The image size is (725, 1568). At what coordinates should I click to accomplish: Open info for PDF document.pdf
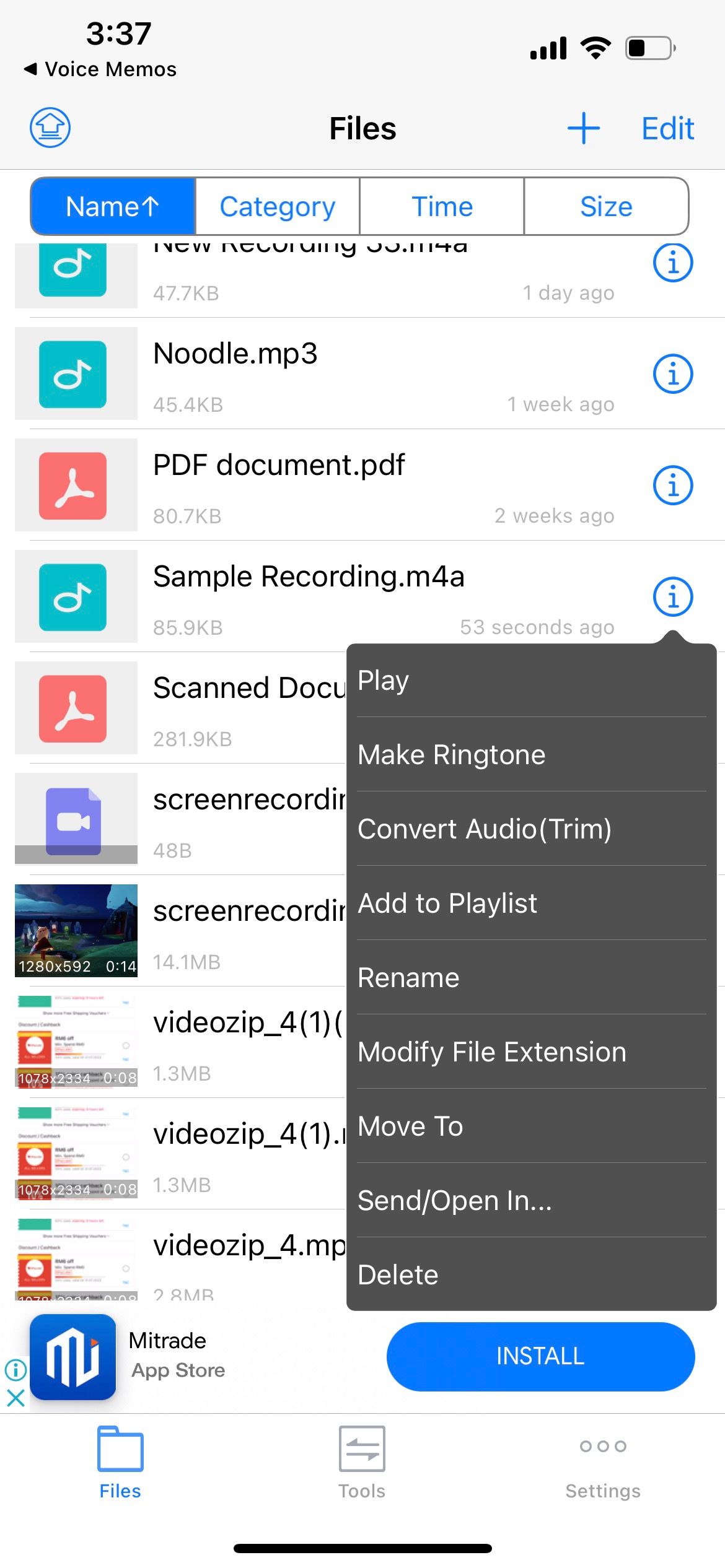pos(672,486)
